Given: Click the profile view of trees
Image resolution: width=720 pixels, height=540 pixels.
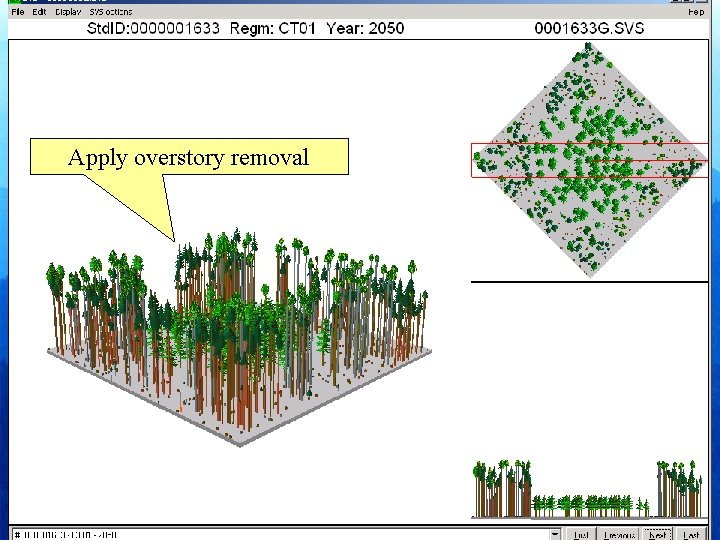Looking at the screenshot, I should (589, 489).
